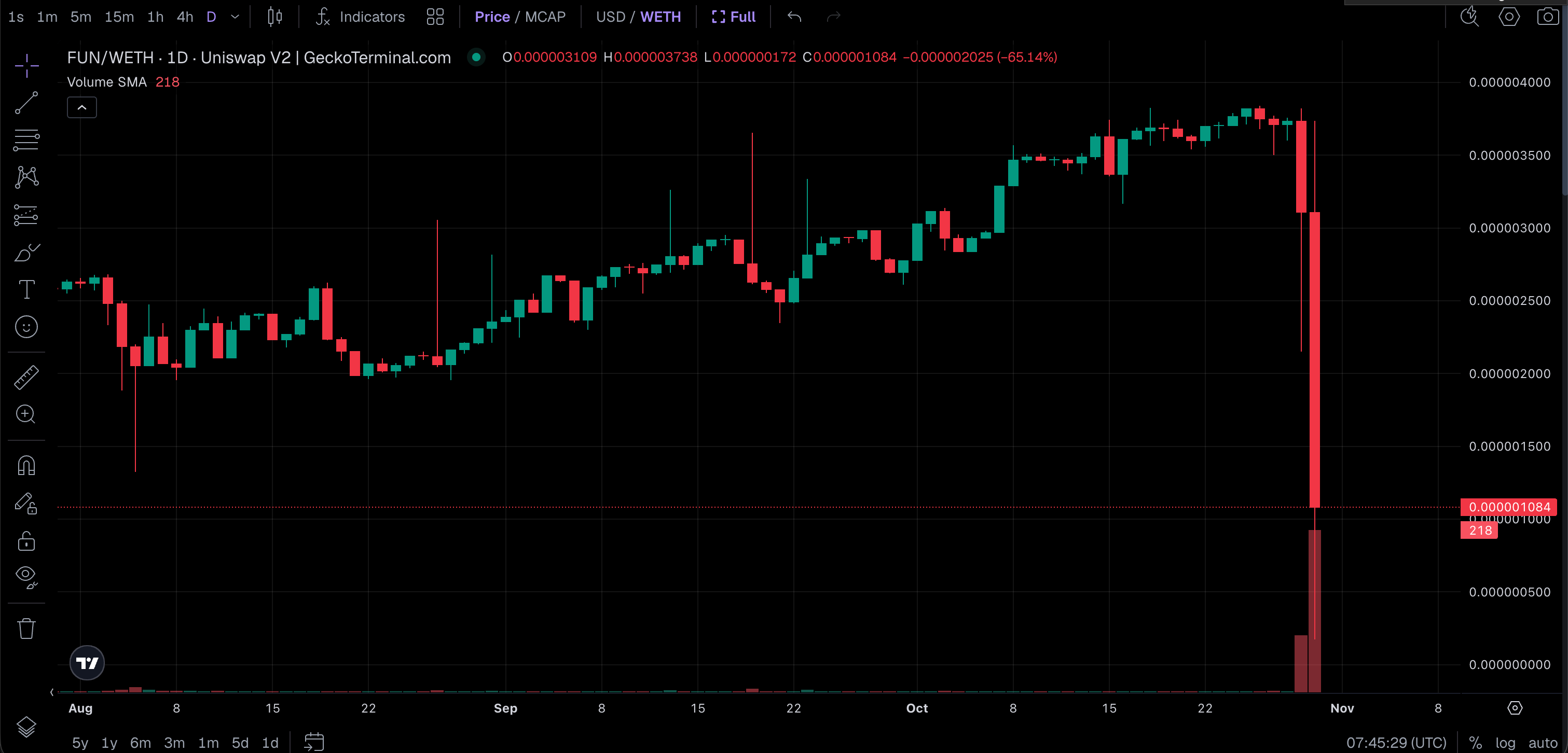Toggle magnet mode

tap(26, 465)
